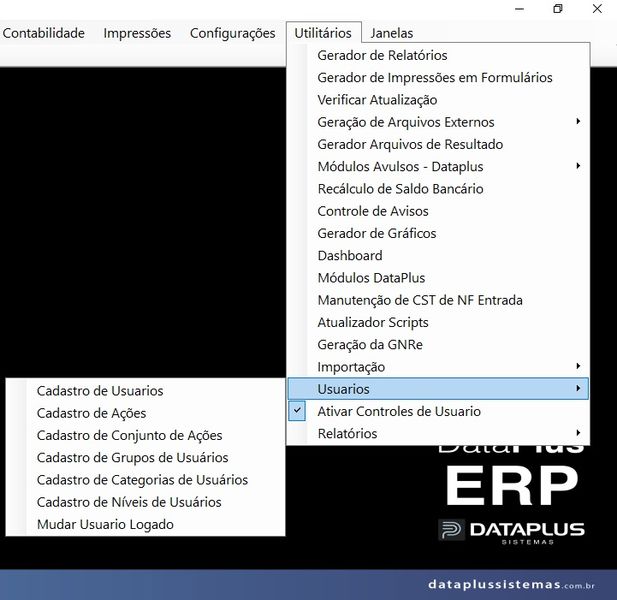Close the Utilitários menu tab

323,33
